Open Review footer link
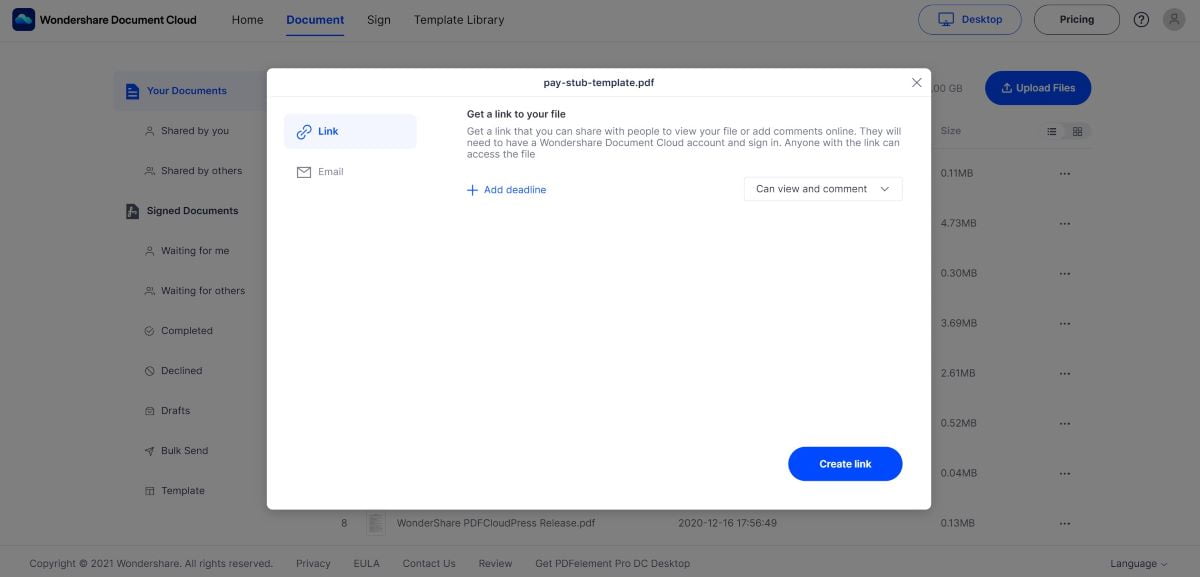Image resolution: width=1200 pixels, height=577 pixels. [495, 564]
